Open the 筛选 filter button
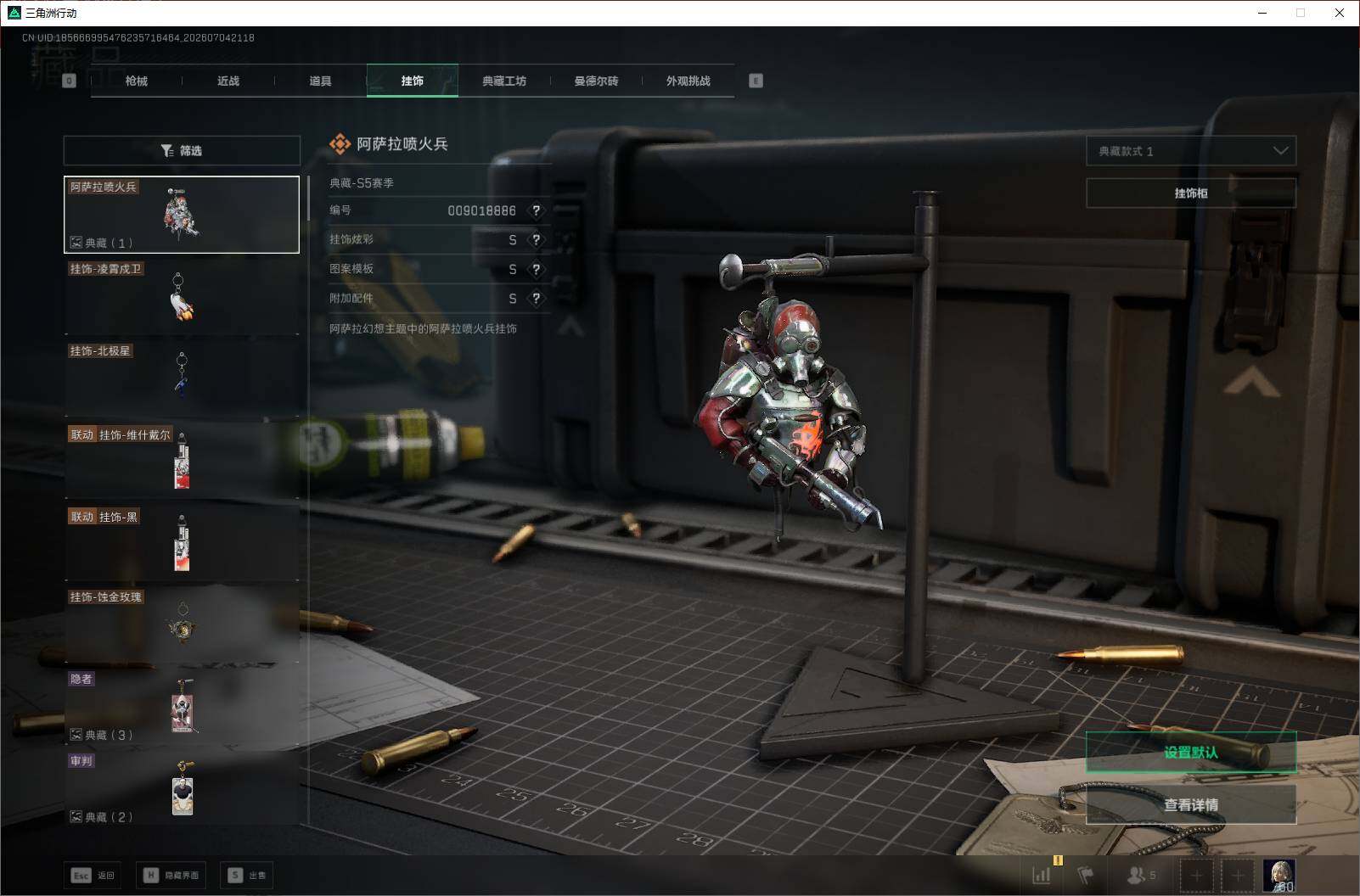Viewport: 1360px width, 896px height. pyautogui.click(x=182, y=150)
